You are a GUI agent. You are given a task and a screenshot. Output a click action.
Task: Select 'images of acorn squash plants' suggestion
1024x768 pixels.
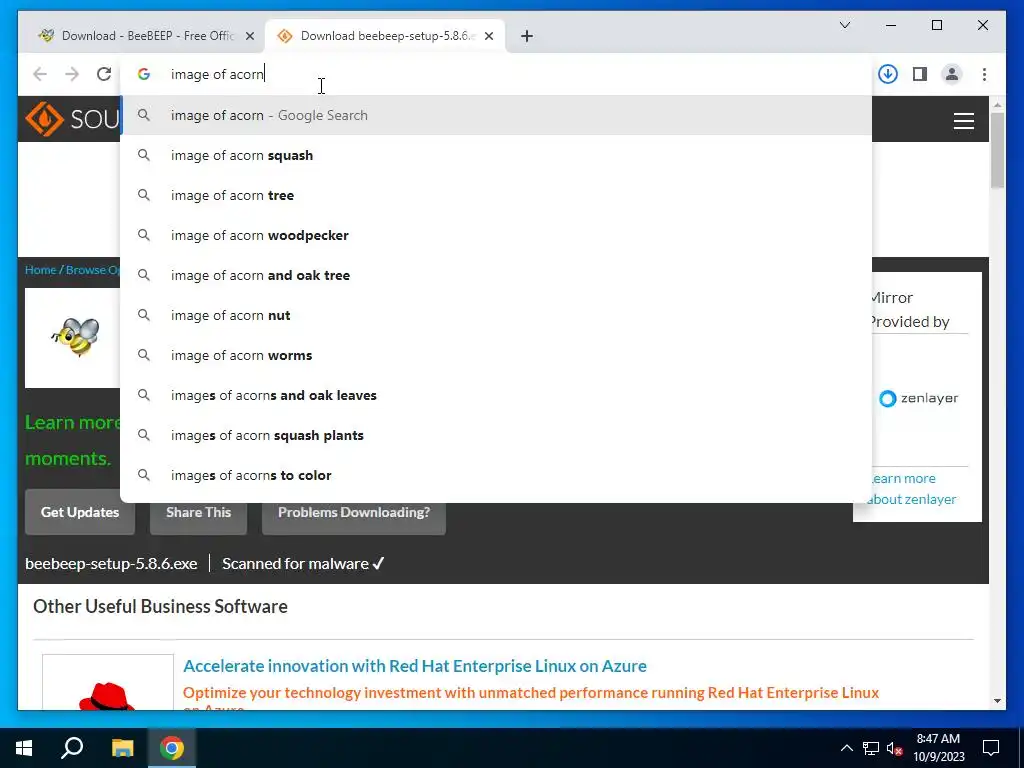point(496,435)
